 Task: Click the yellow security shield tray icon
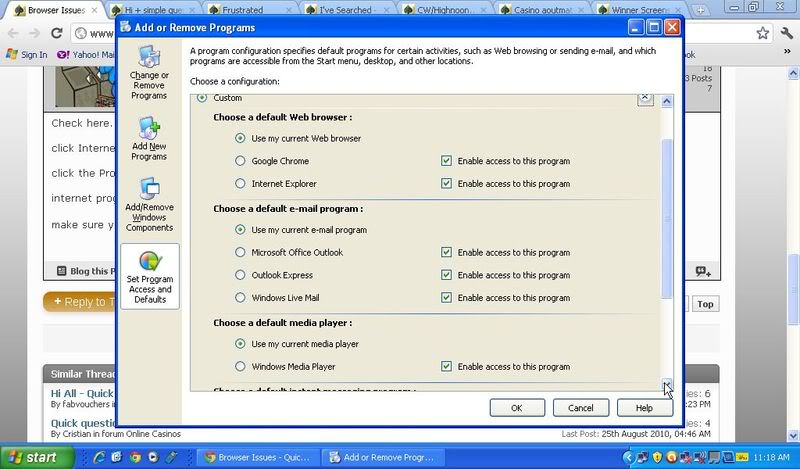(657, 457)
